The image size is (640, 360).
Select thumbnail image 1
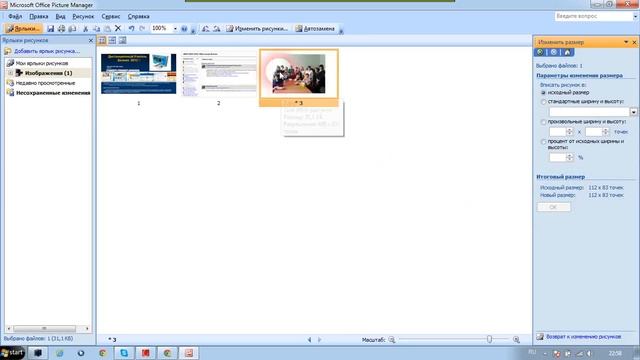click(x=139, y=73)
